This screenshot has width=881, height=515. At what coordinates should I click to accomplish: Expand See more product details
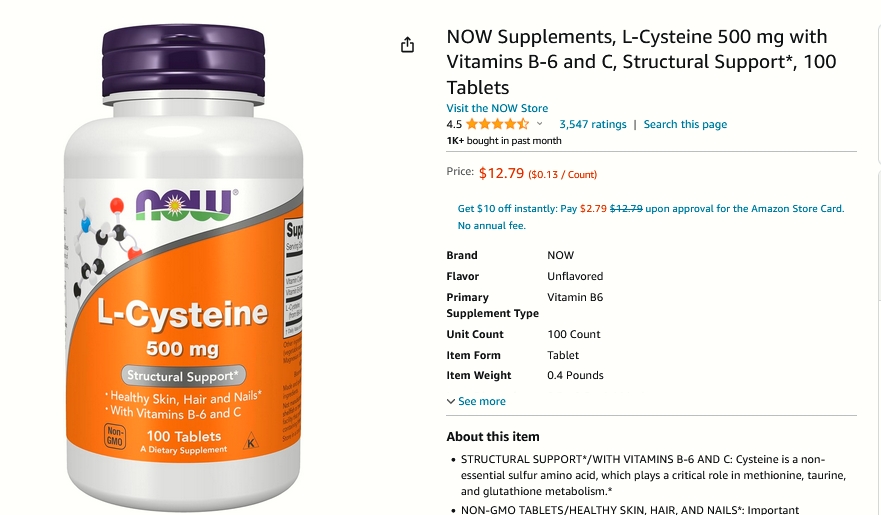[482, 401]
